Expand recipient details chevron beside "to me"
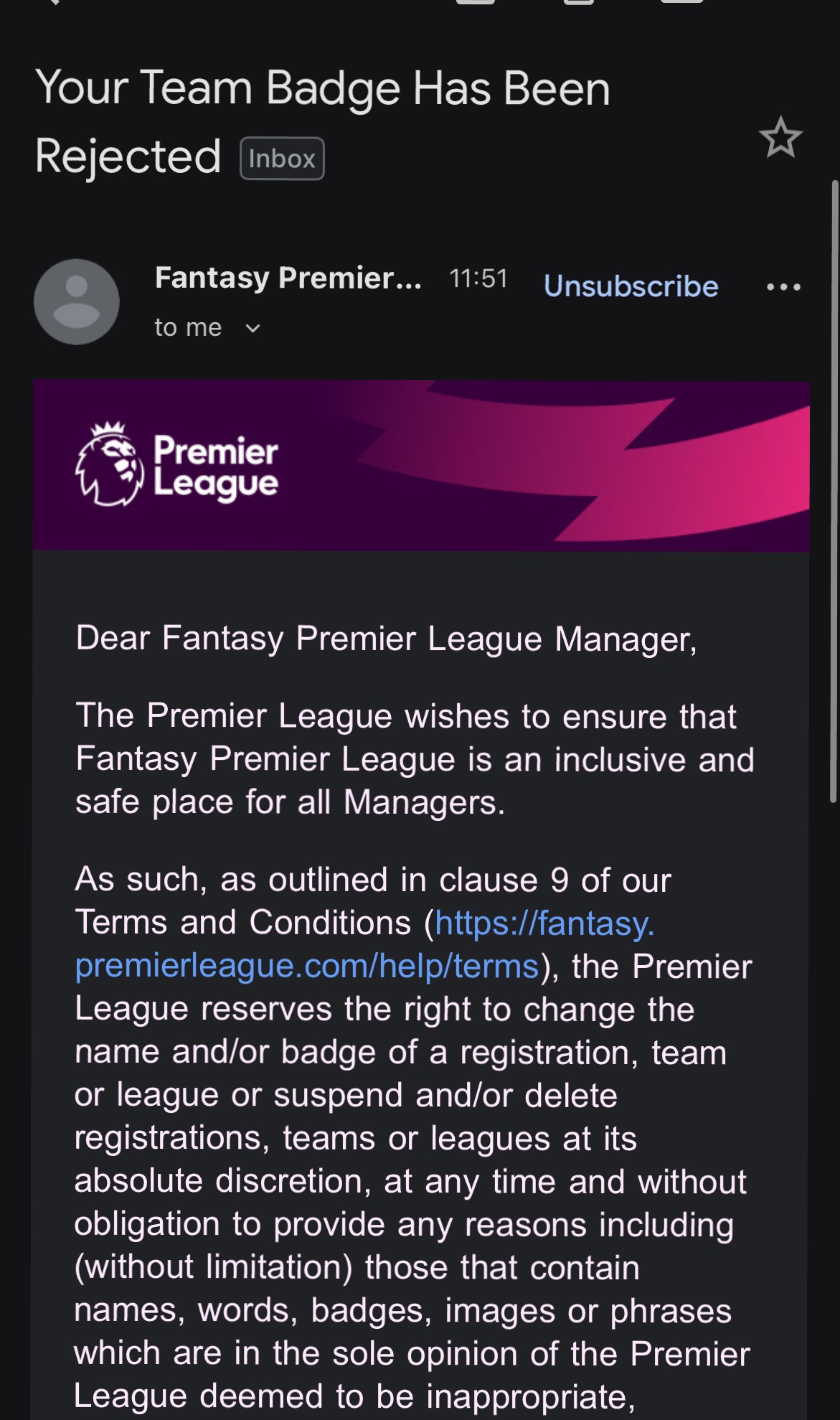The image size is (840, 1420). (x=253, y=329)
